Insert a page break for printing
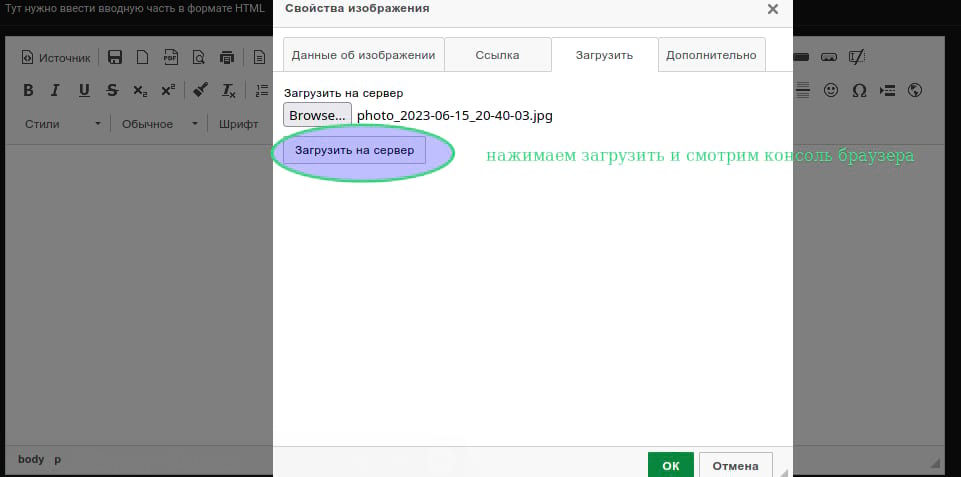This screenshot has height=477, width=961. click(x=887, y=91)
